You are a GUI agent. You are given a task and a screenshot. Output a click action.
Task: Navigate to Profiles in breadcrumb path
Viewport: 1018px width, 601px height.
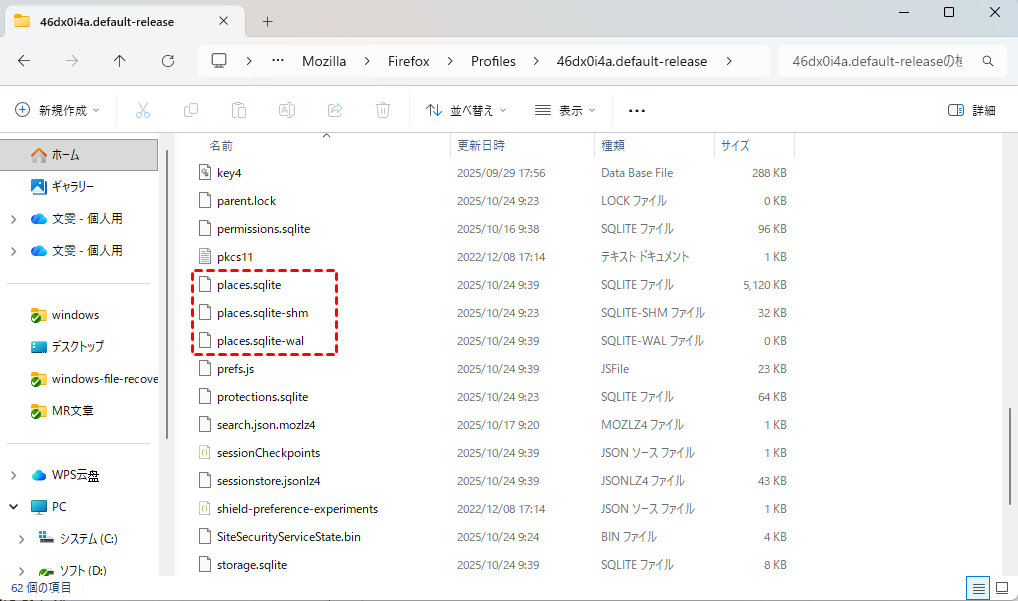pyautogui.click(x=493, y=61)
